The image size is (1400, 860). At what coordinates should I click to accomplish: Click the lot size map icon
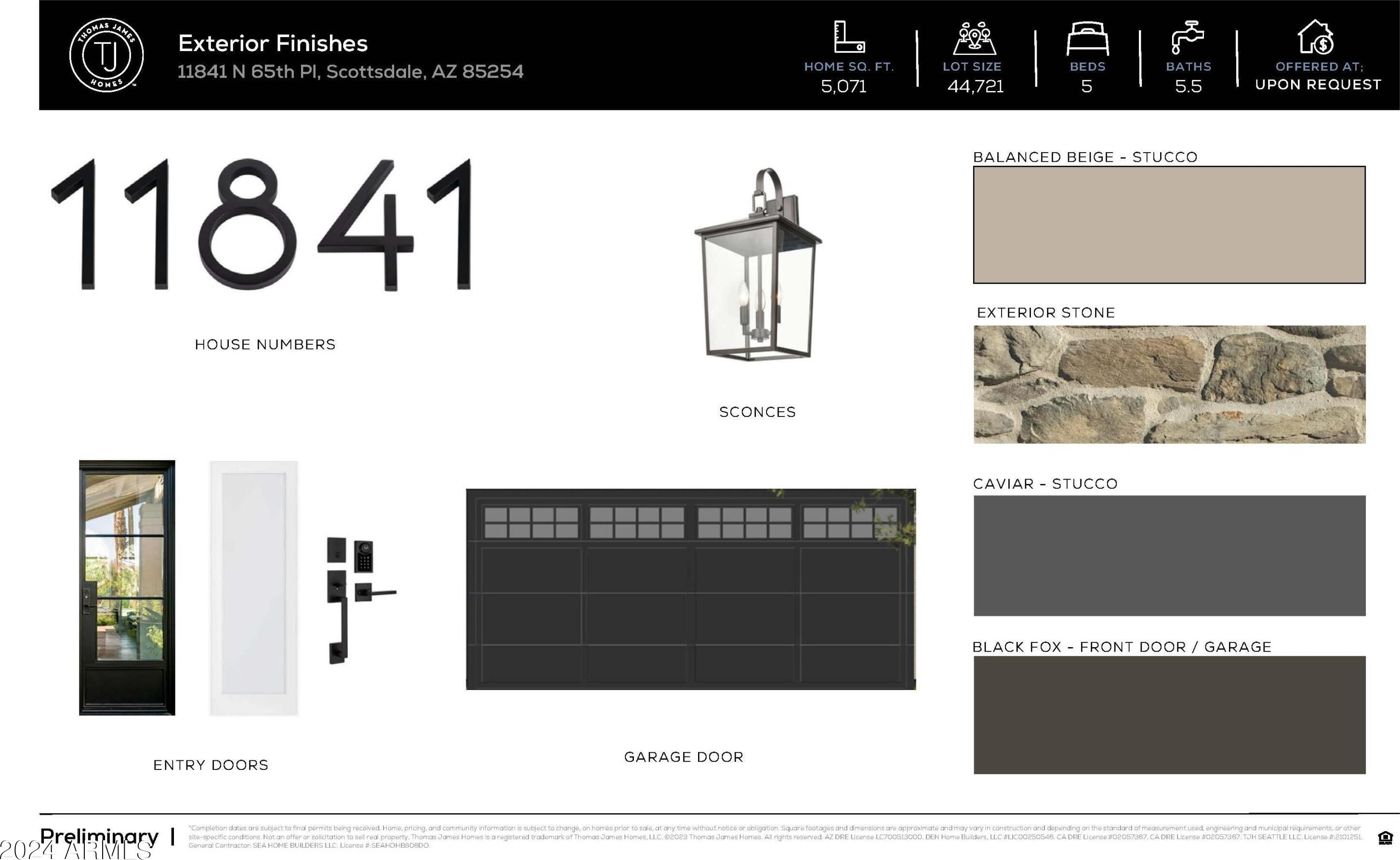(975, 38)
